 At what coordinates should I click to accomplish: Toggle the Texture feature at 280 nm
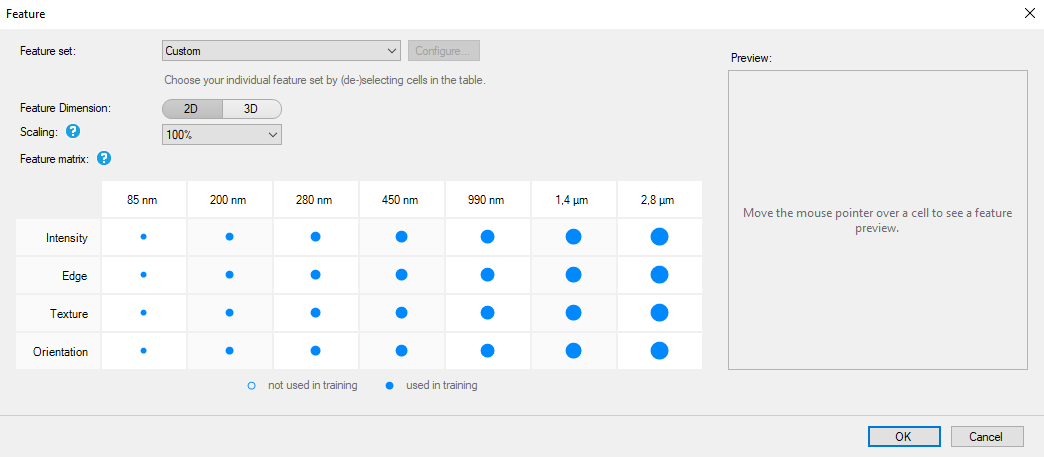coord(316,312)
